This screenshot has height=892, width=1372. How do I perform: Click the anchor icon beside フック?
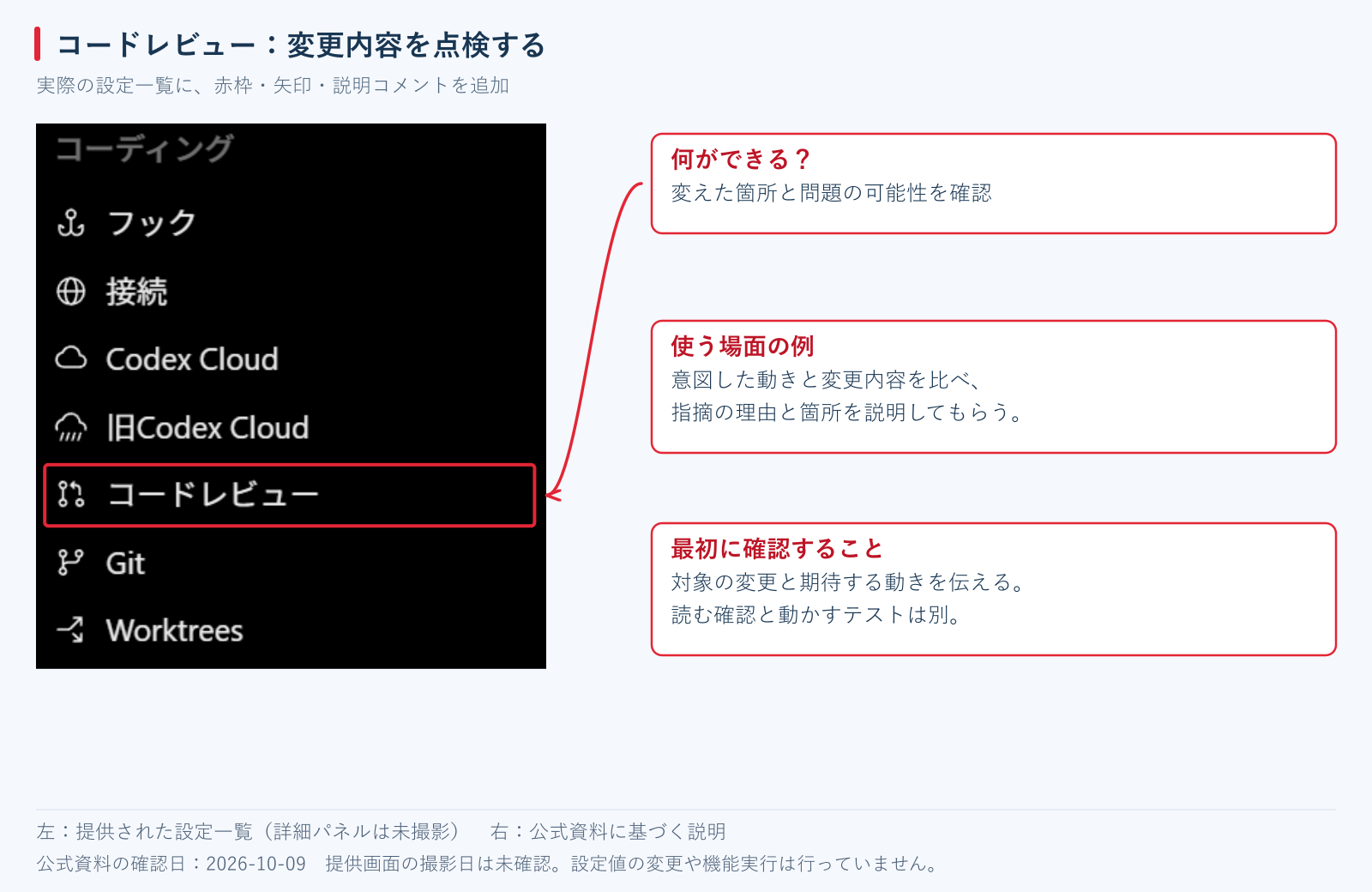pos(71,223)
